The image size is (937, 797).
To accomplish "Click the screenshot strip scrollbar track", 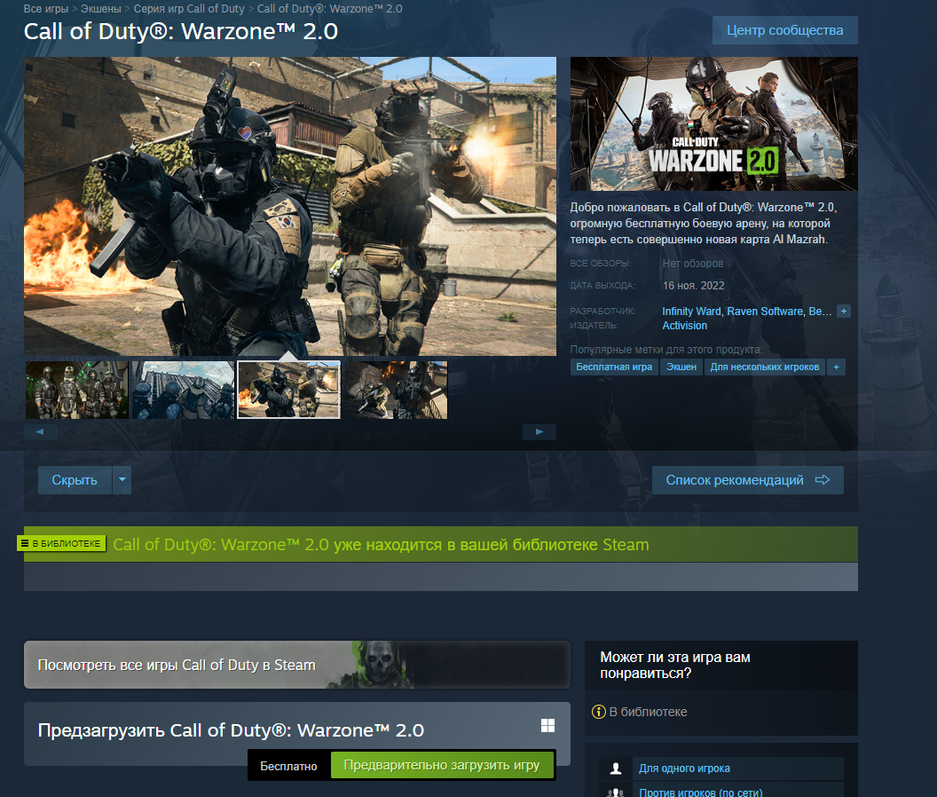I will pos(290,432).
